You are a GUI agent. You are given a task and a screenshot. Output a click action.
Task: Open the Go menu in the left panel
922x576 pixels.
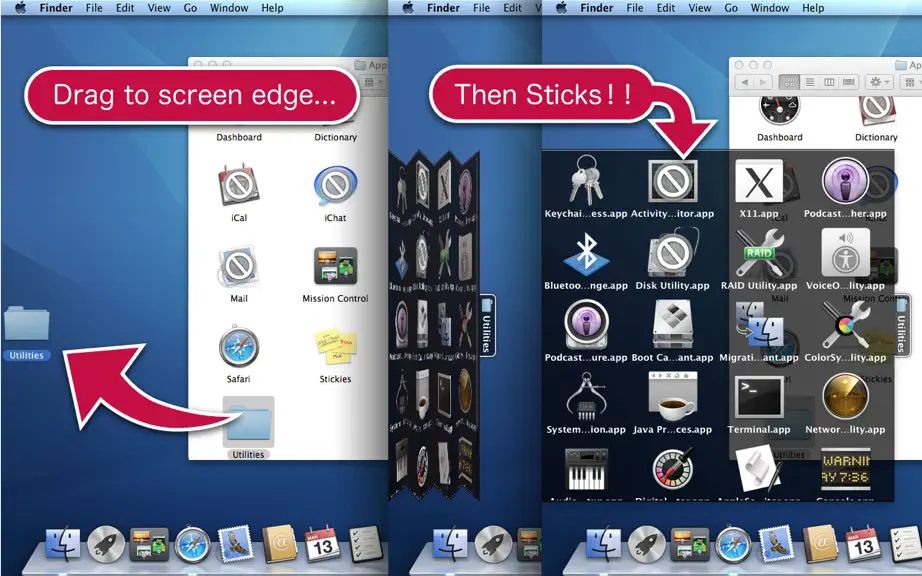(190, 8)
